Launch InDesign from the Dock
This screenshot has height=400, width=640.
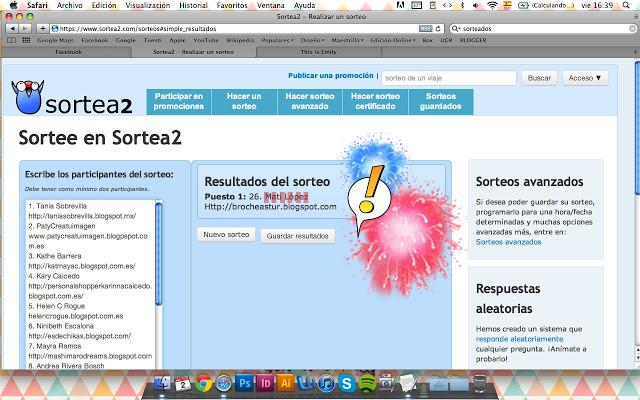(x=265, y=383)
